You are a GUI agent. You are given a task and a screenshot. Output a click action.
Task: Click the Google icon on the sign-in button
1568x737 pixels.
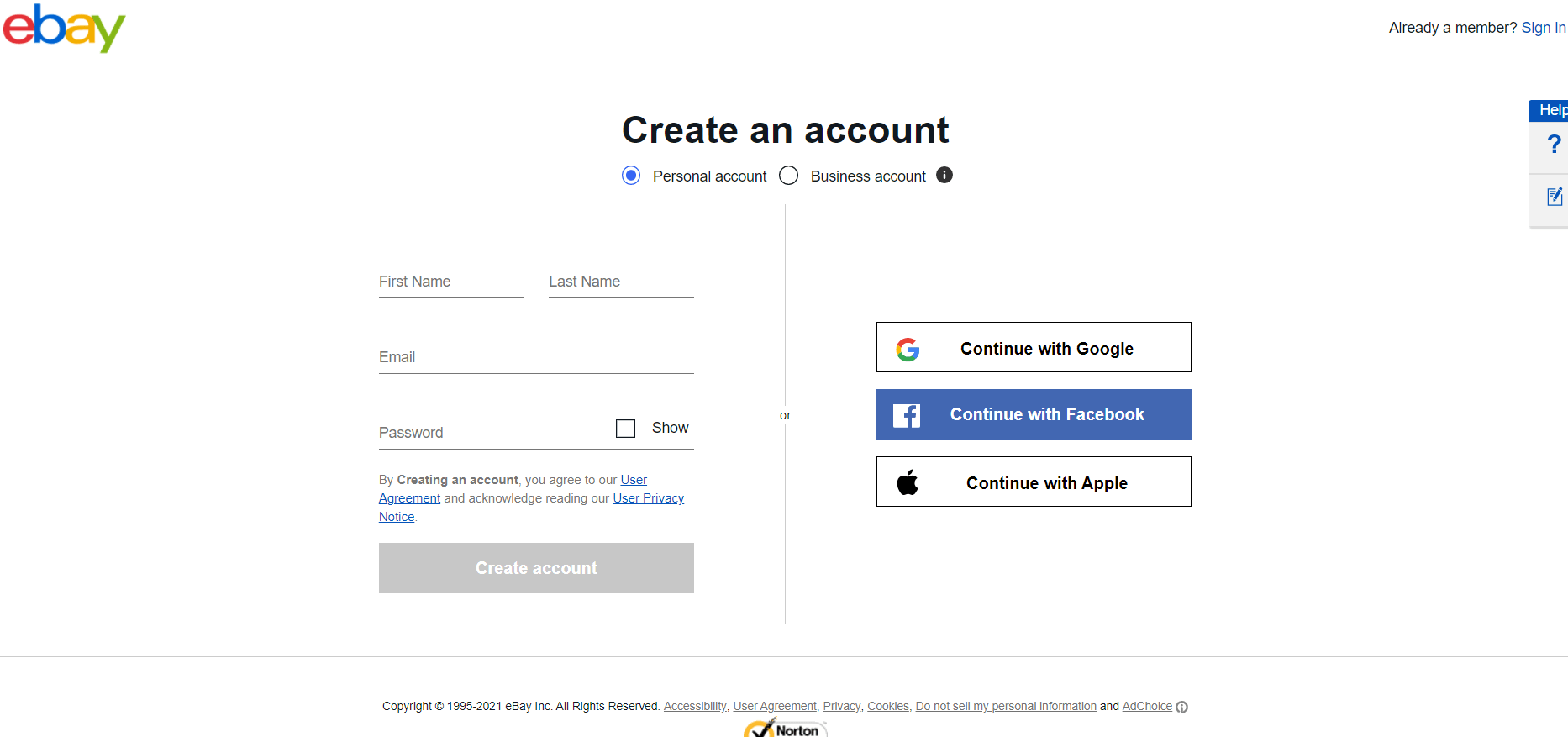point(908,349)
